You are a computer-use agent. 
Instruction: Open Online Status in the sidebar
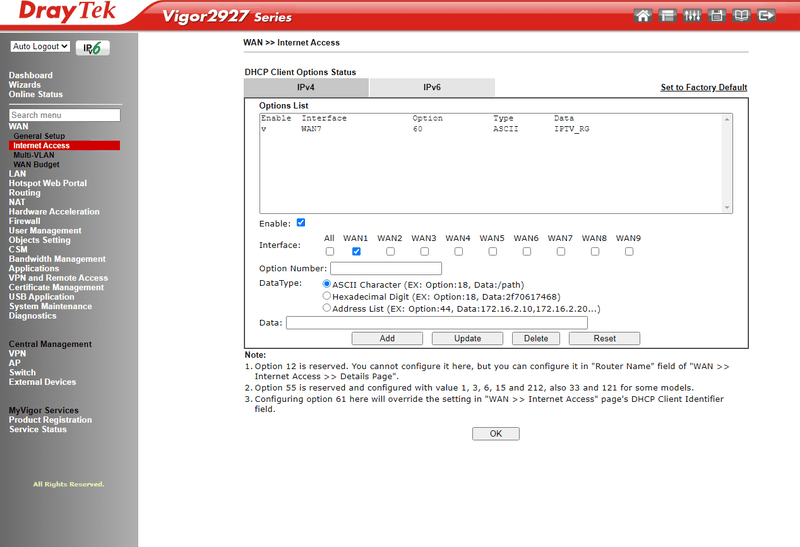coord(36,94)
